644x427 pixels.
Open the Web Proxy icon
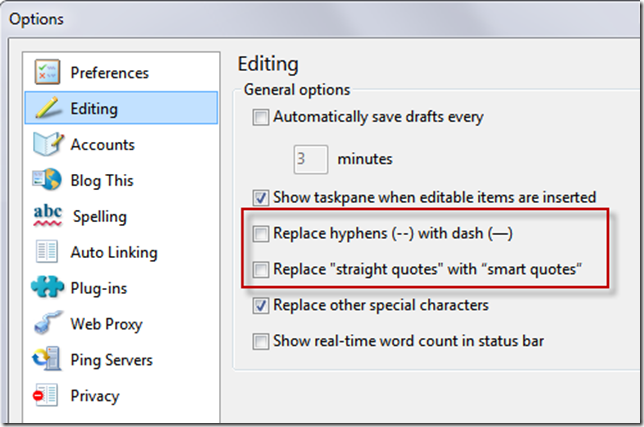[48, 324]
